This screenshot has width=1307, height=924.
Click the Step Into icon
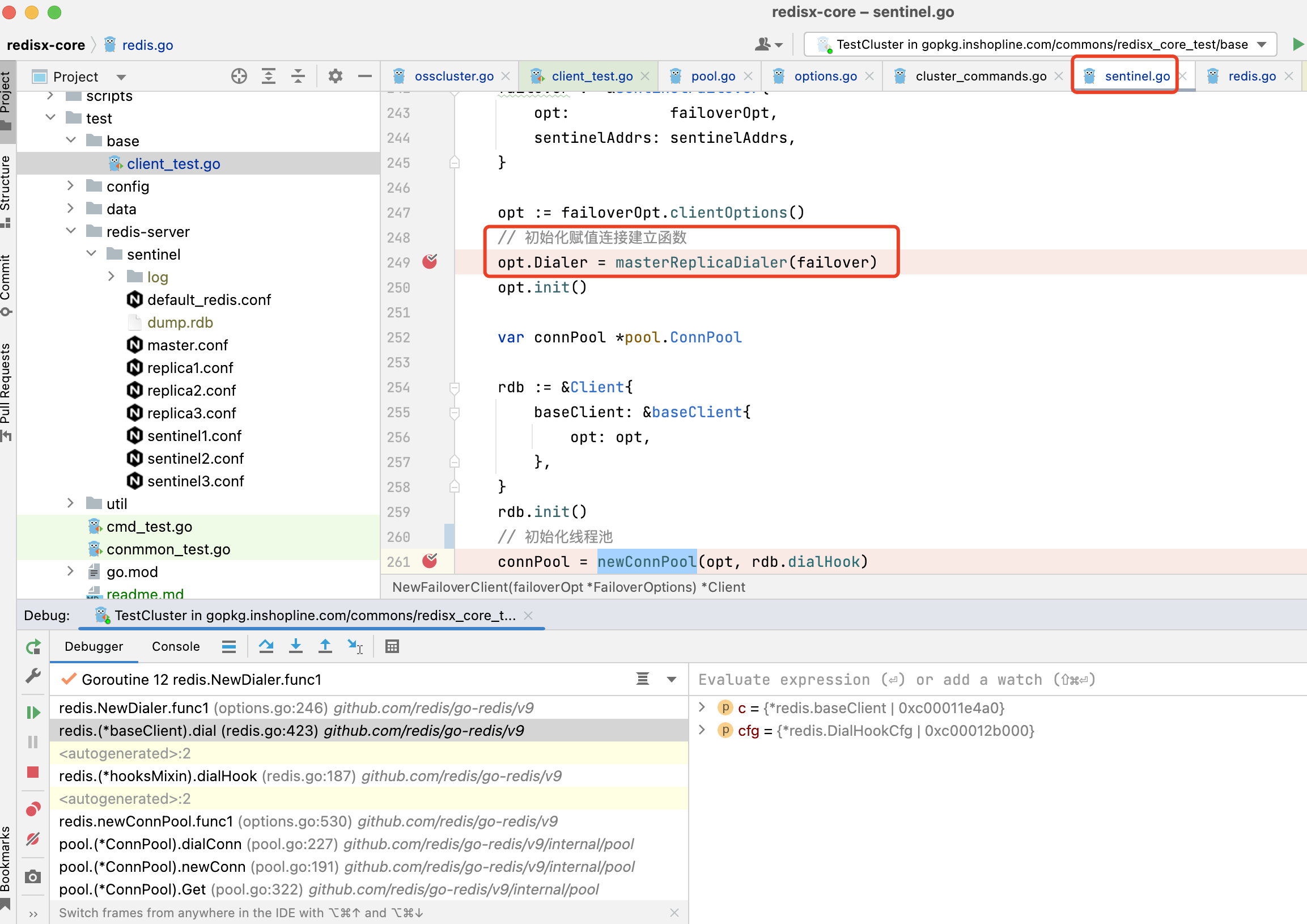[x=295, y=646]
